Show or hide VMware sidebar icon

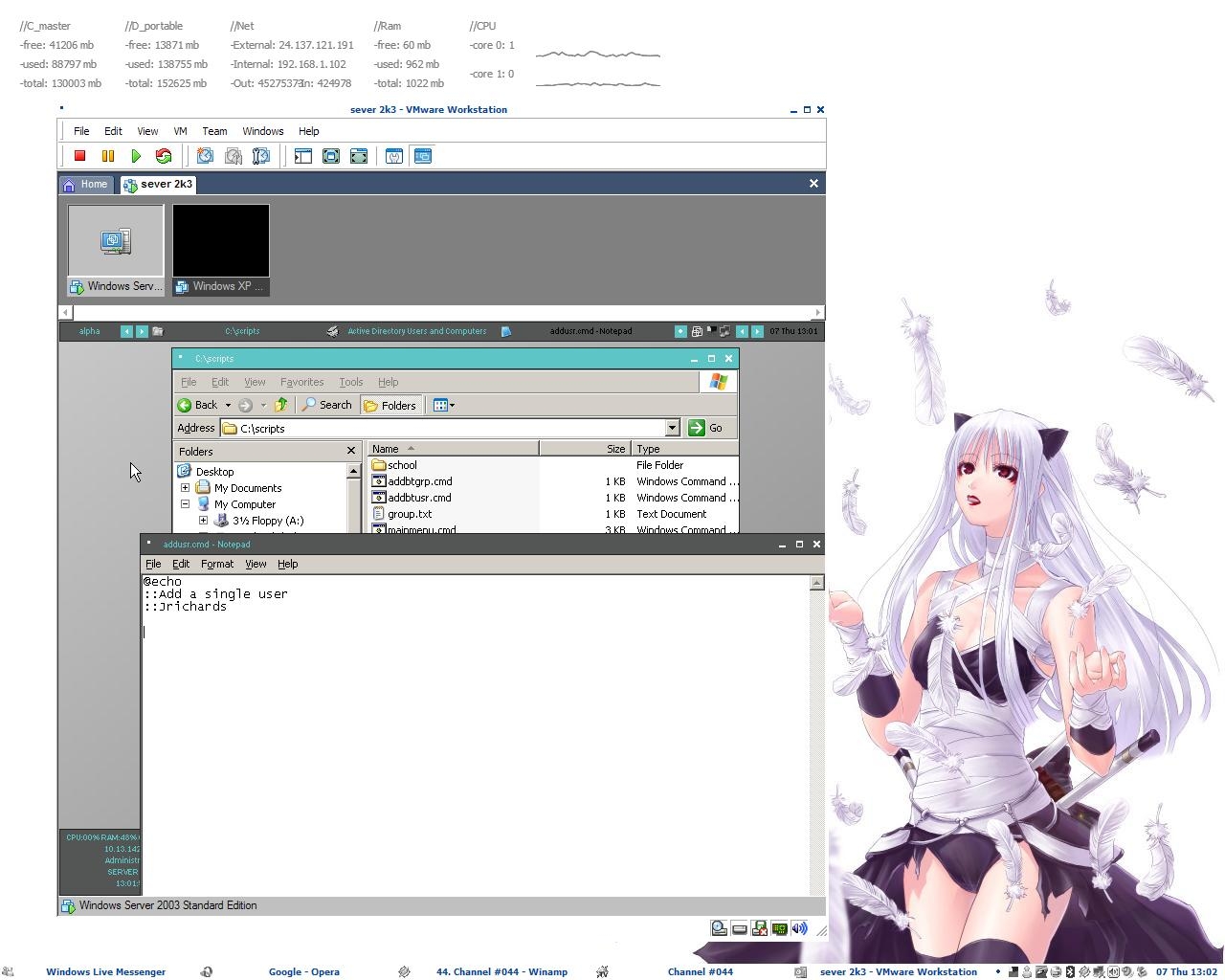tap(303, 156)
